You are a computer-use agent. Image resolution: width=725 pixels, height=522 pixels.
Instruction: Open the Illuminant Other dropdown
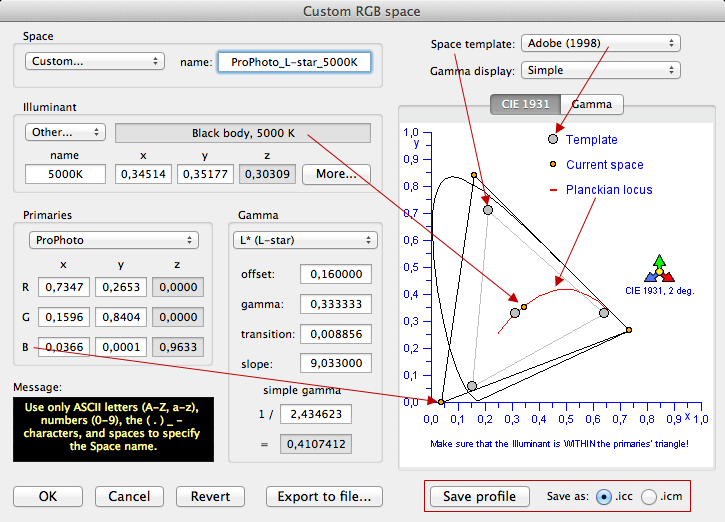[x=65, y=132]
